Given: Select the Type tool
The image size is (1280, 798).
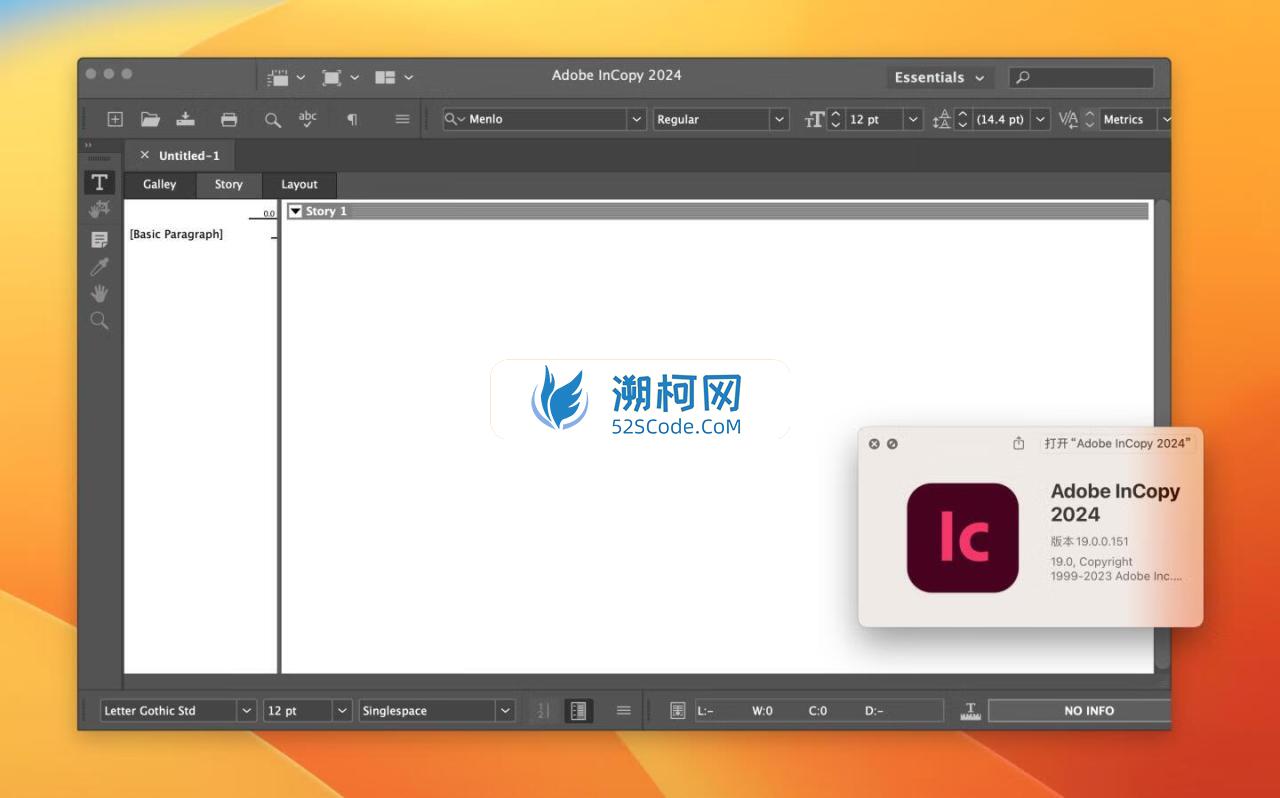Looking at the screenshot, I should coord(99,182).
